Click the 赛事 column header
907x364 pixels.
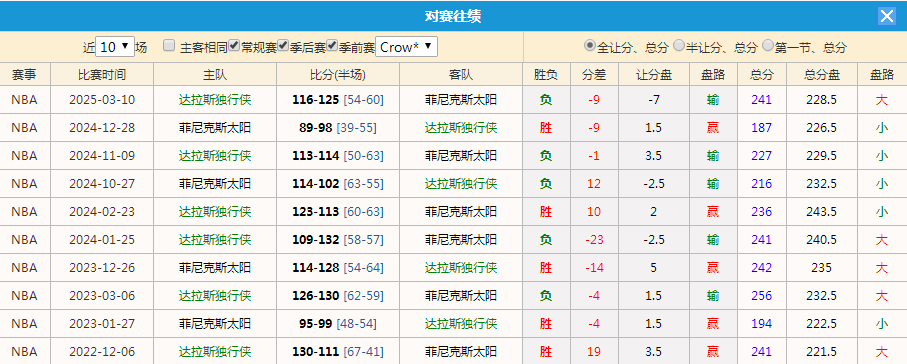click(24, 75)
